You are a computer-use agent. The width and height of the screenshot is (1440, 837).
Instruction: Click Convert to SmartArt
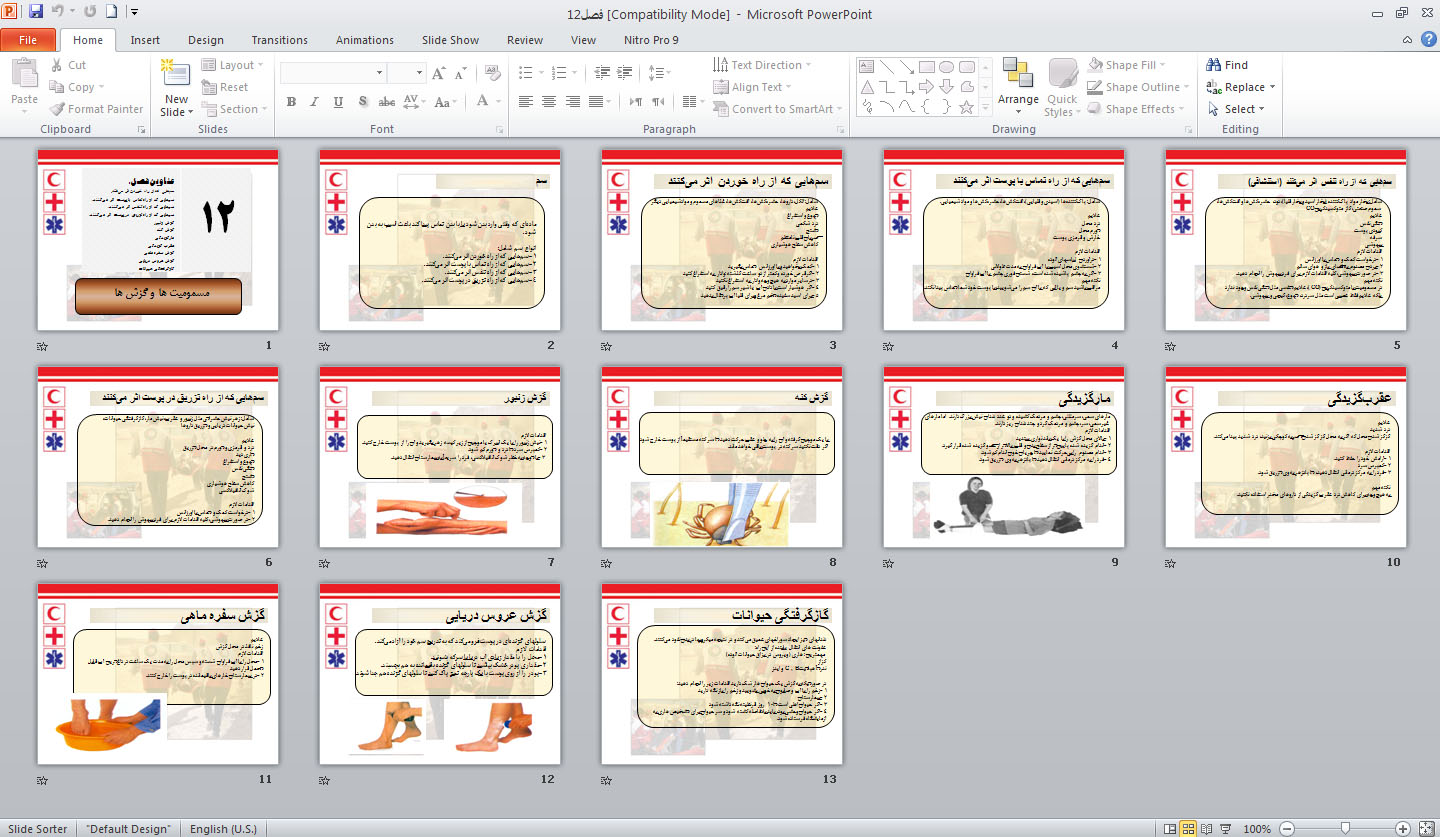click(776, 109)
